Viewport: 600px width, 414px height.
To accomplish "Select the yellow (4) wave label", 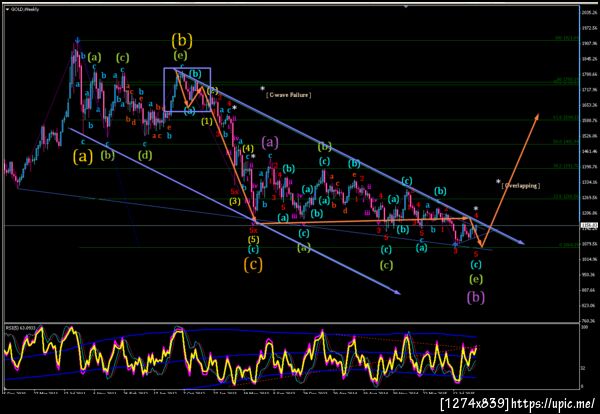I will click(x=248, y=148).
